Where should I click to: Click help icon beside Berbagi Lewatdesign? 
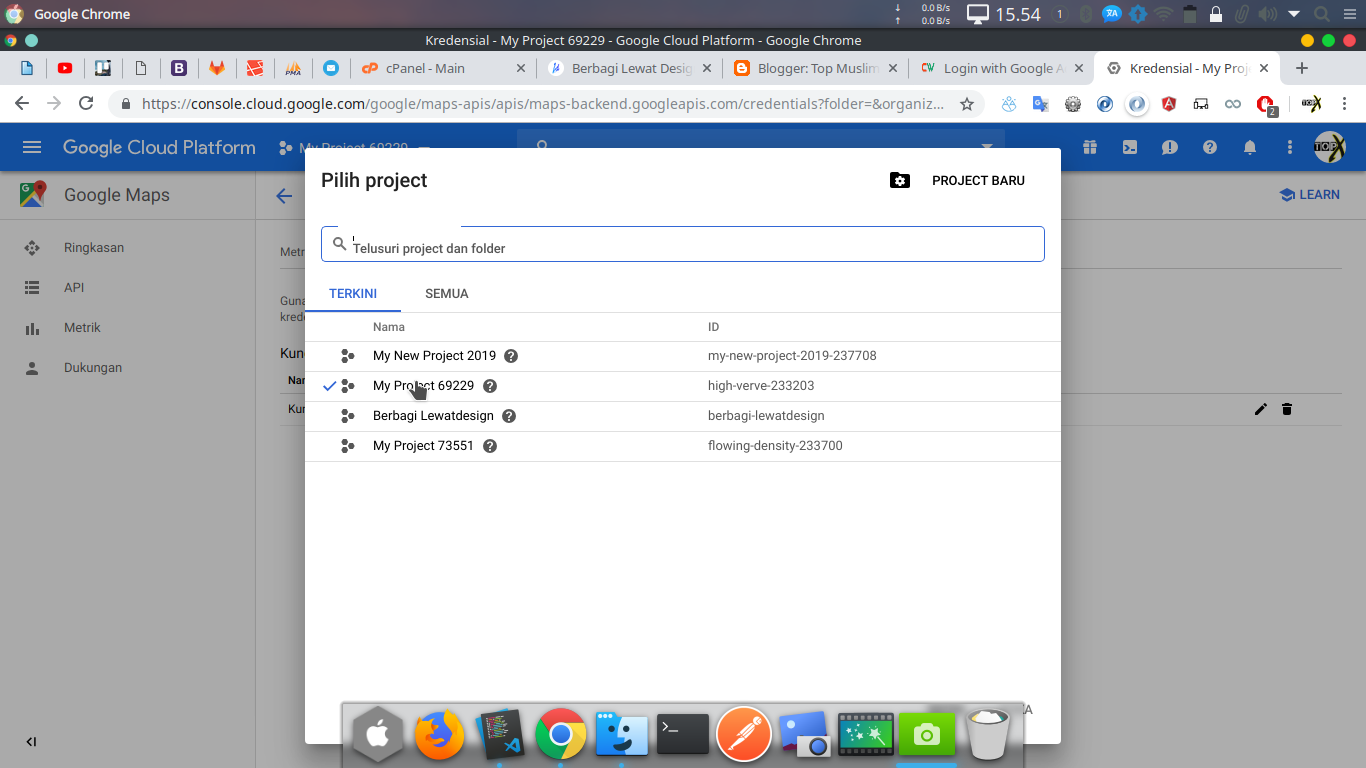(509, 416)
